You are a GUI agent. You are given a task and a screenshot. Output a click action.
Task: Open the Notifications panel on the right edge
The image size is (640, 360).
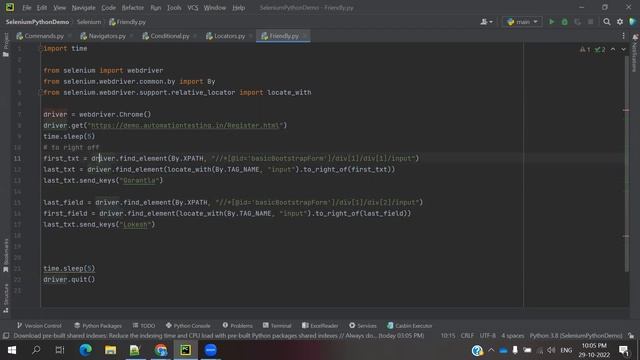(635, 53)
